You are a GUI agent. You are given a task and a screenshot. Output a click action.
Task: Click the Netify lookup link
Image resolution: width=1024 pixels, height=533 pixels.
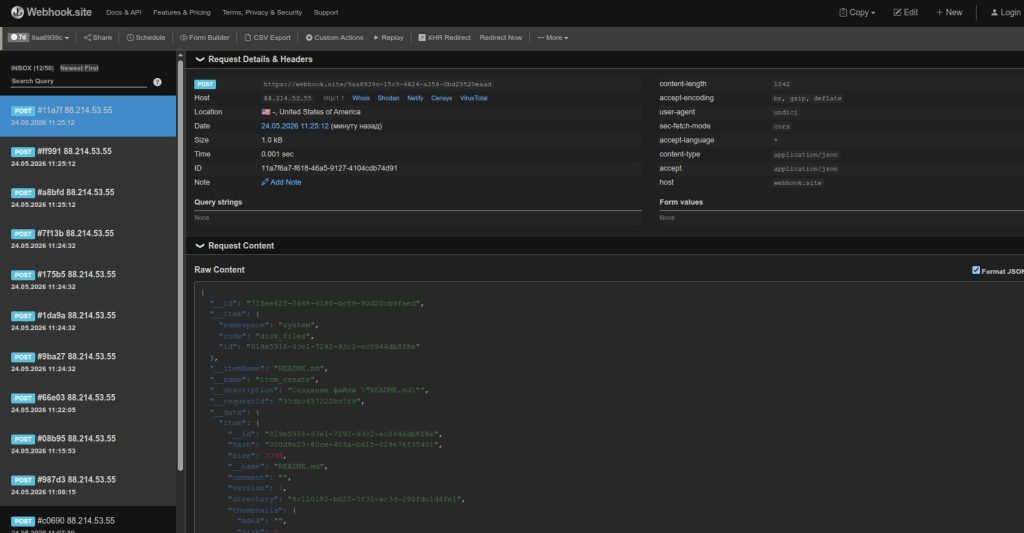pos(415,99)
